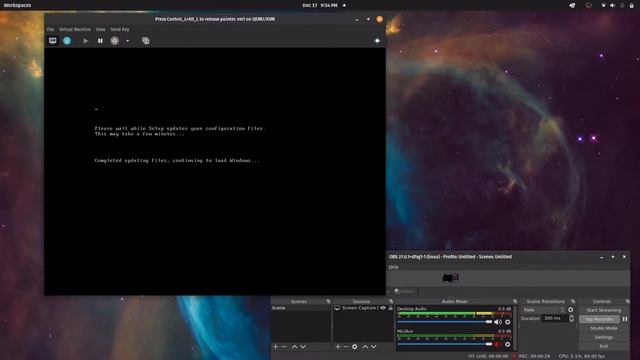The height and width of the screenshot is (360, 640).
Task: Click the OBS preview thumbnail
Action: click(451, 278)
